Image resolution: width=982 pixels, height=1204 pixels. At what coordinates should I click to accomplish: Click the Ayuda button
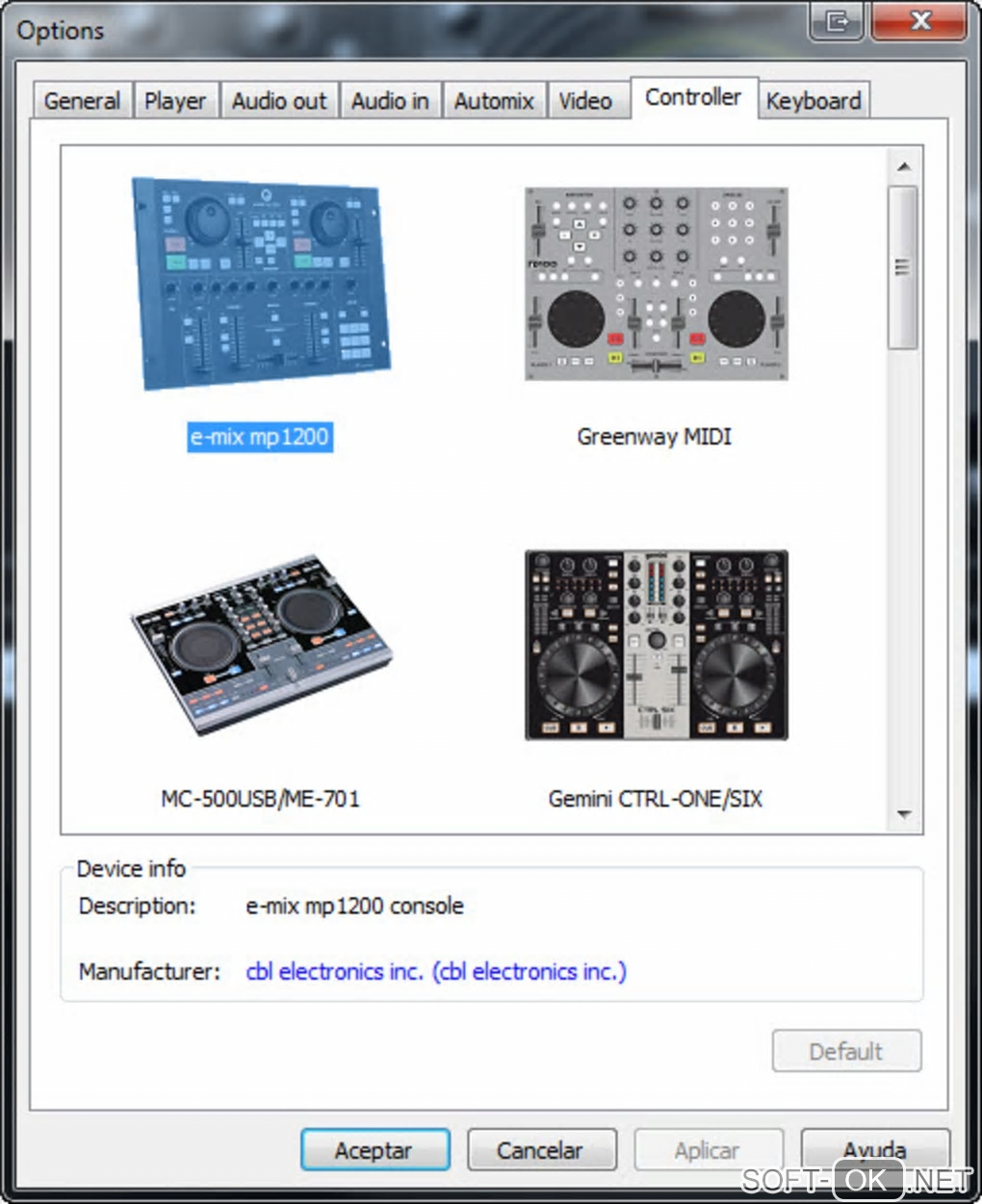pos(875,1150)
